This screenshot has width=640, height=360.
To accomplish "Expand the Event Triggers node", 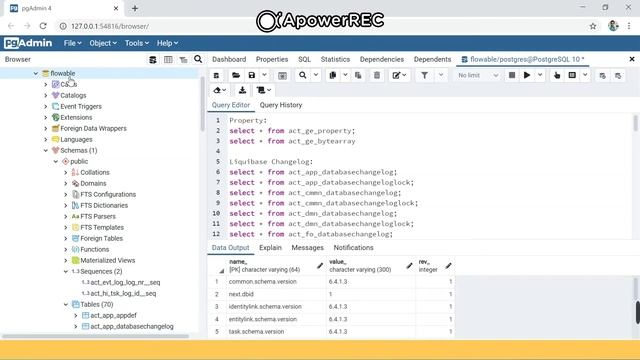I will (46, 107).
